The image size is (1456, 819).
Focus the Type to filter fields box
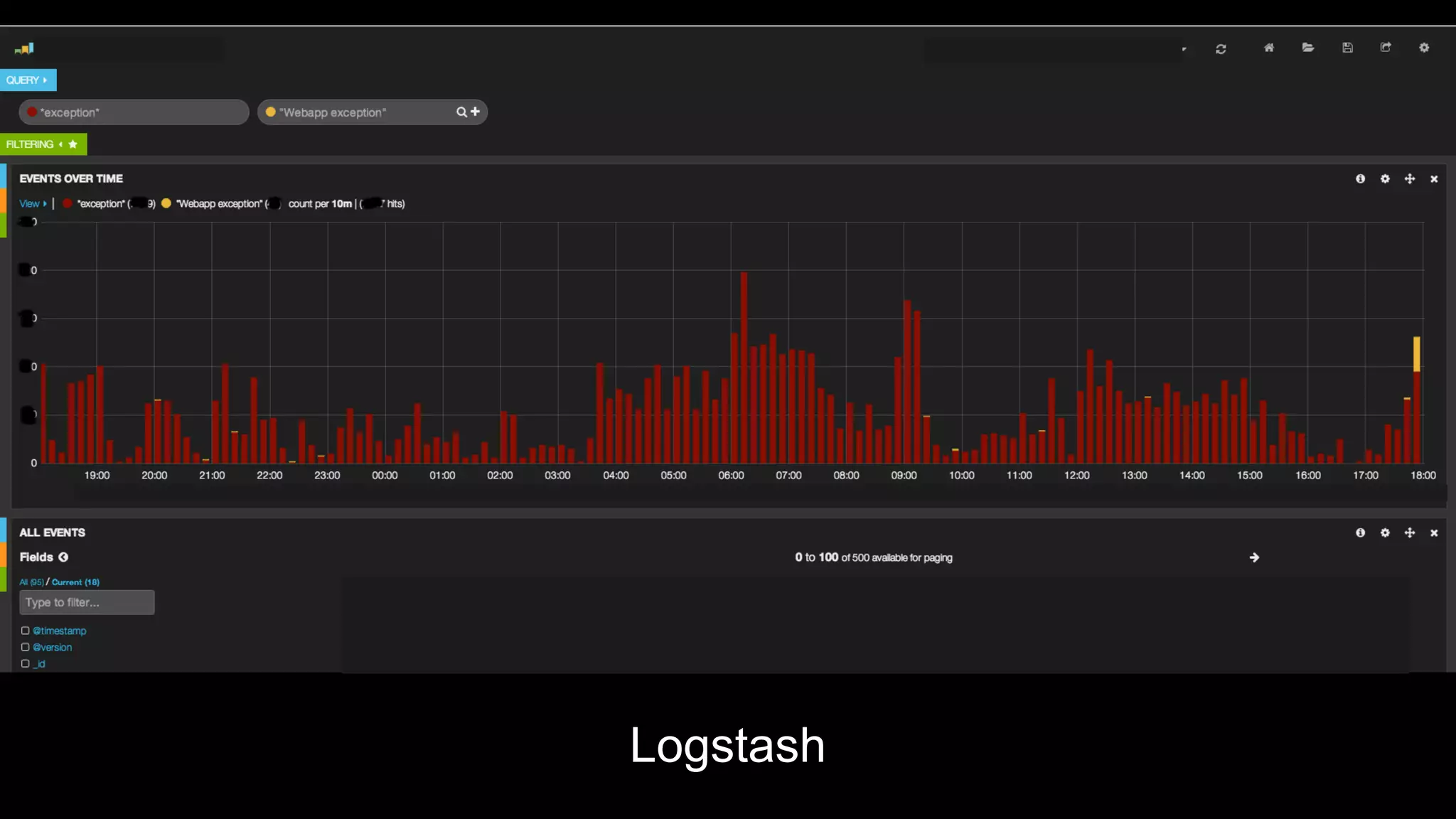(87, 602)
